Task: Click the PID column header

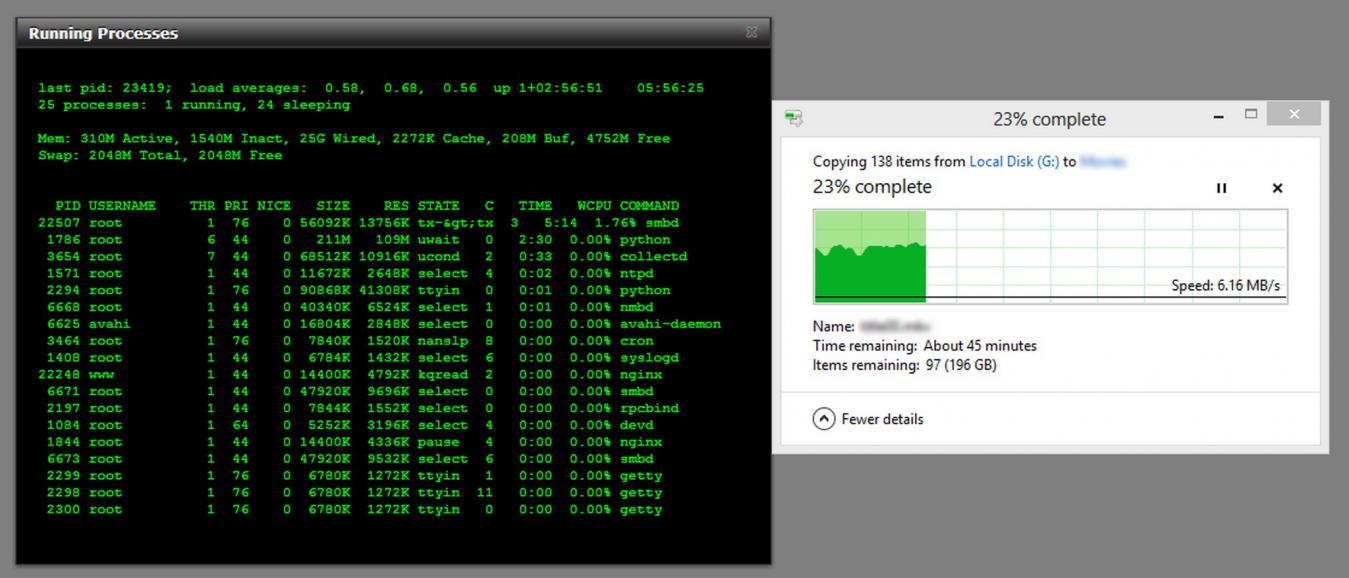Action: pyautogui.click(x=68, y=206)
